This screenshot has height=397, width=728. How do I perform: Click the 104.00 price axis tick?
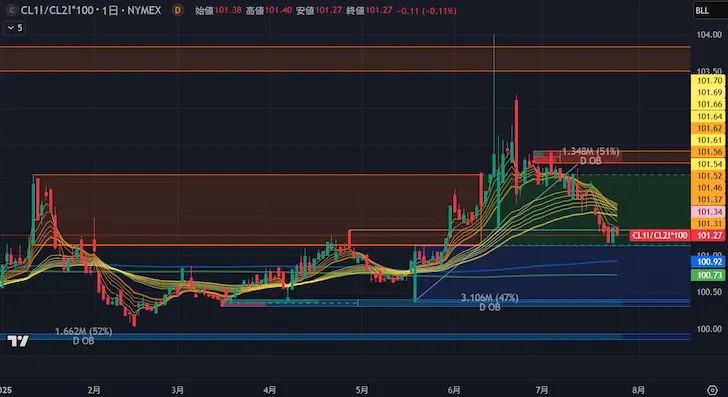[709, 35]
